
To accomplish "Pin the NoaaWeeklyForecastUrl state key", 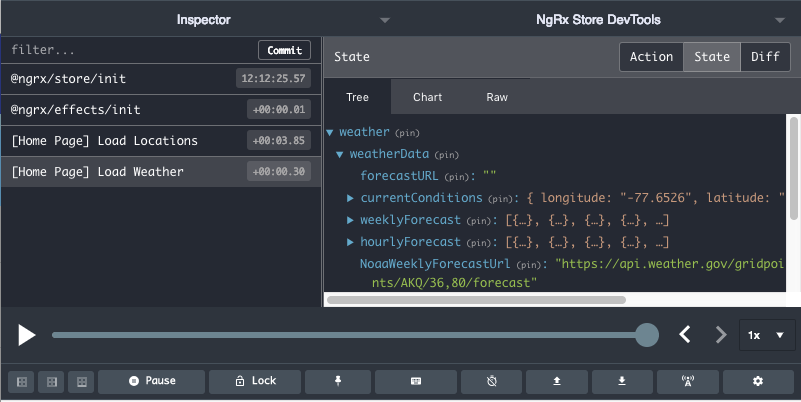I will pyautogui.click(x=529, y=265).
